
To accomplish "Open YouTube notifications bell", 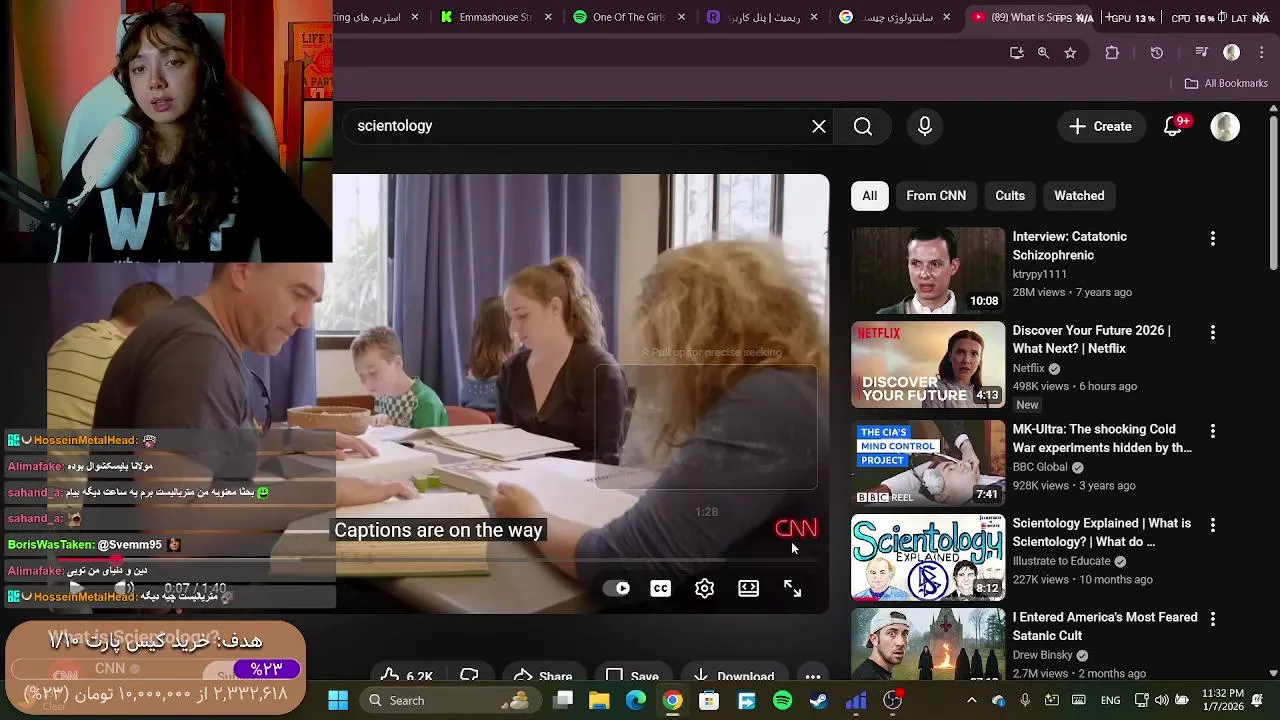I will coord(1173,127).
